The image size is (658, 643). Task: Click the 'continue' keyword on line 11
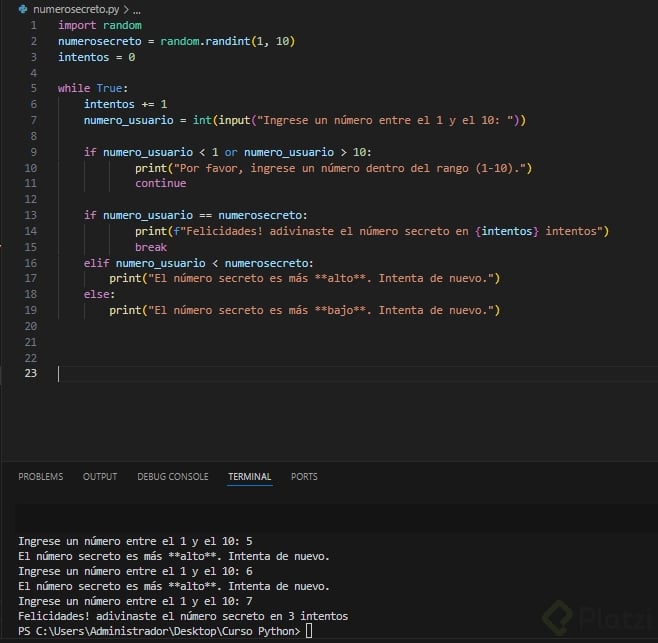(x=160, y=183)
